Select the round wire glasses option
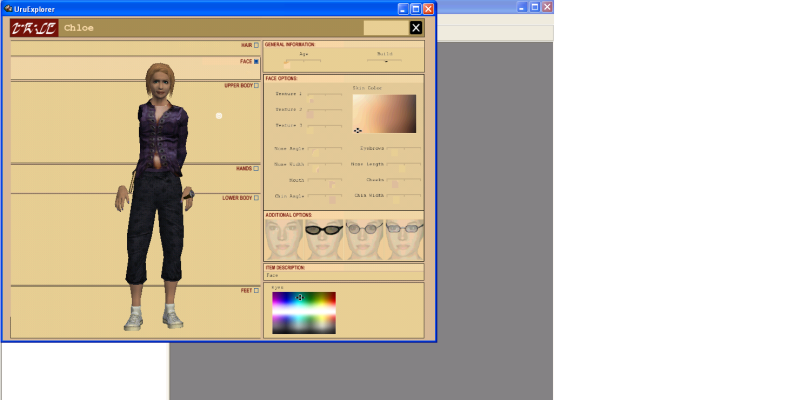Screen dimensions: 800x400 tap(364, 240)
